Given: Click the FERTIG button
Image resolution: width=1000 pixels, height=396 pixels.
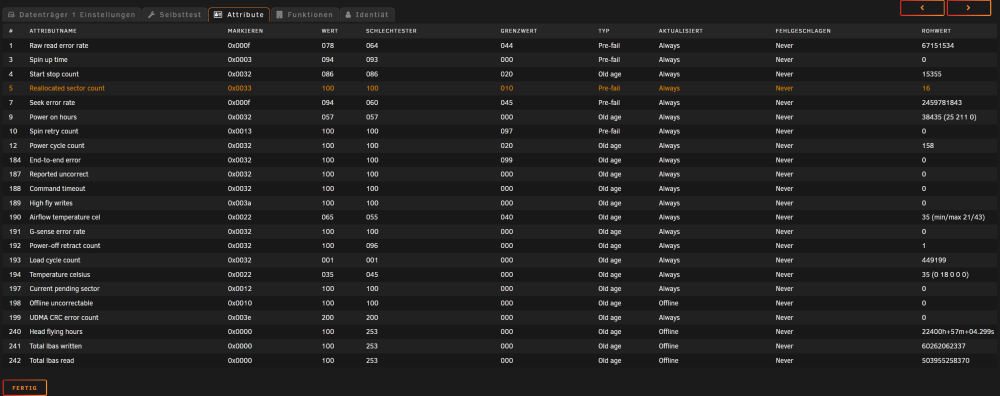Looking at the screenshot, I should [25, 388].
